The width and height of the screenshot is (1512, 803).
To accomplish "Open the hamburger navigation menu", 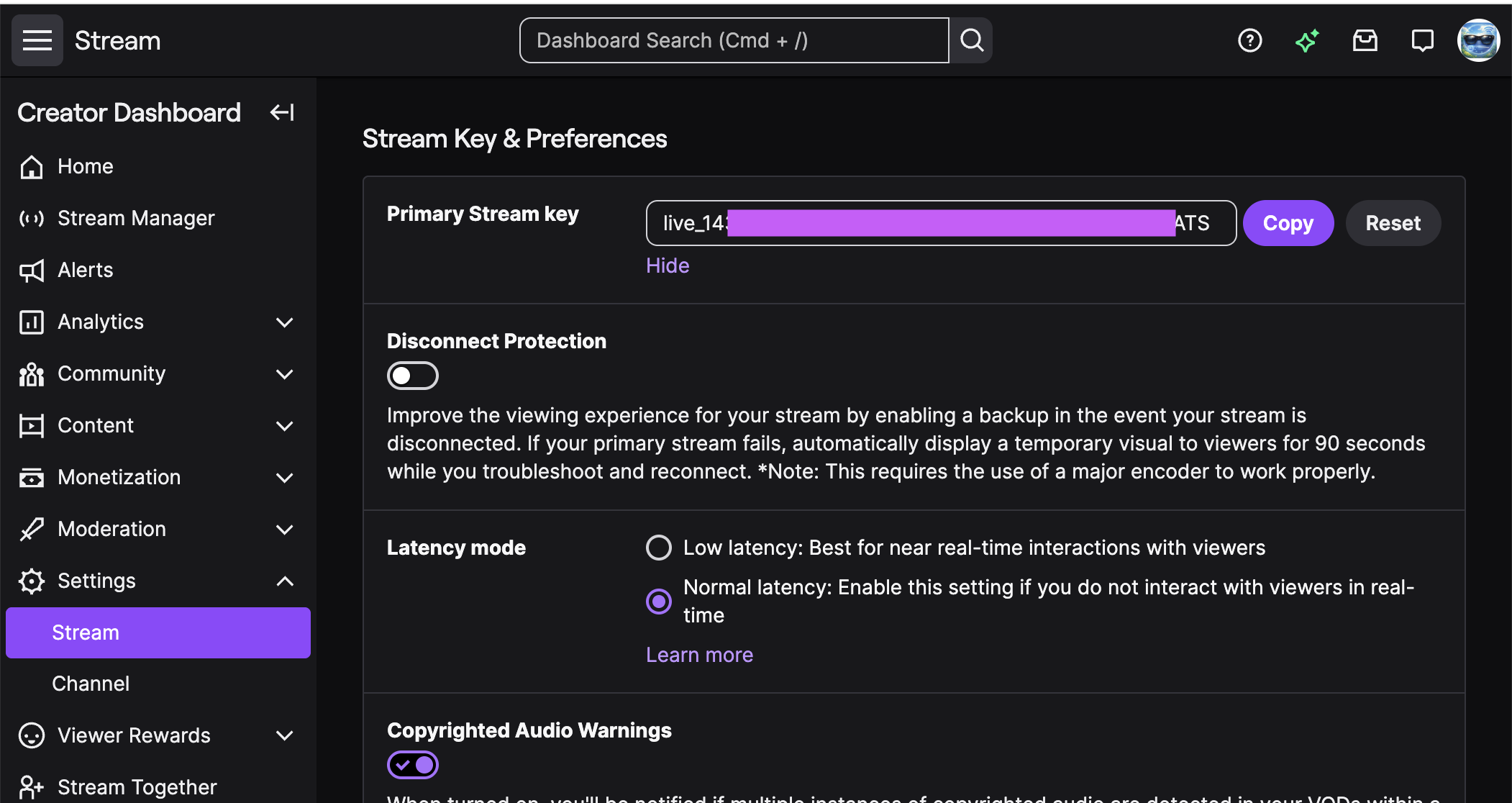I will pyautogui.click(x=37, y=40).
